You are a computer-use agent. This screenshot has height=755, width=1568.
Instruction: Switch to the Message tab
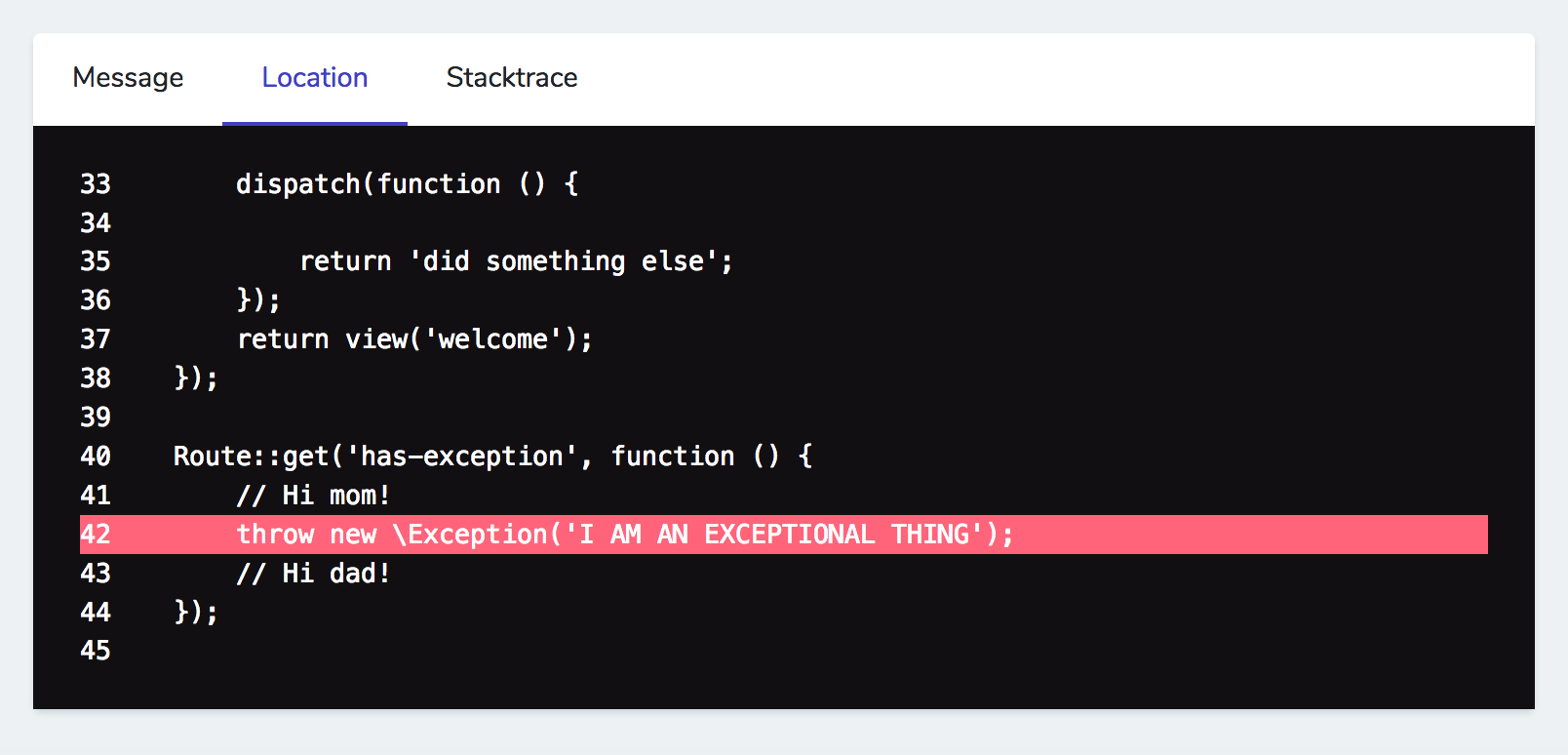[128, 78]
